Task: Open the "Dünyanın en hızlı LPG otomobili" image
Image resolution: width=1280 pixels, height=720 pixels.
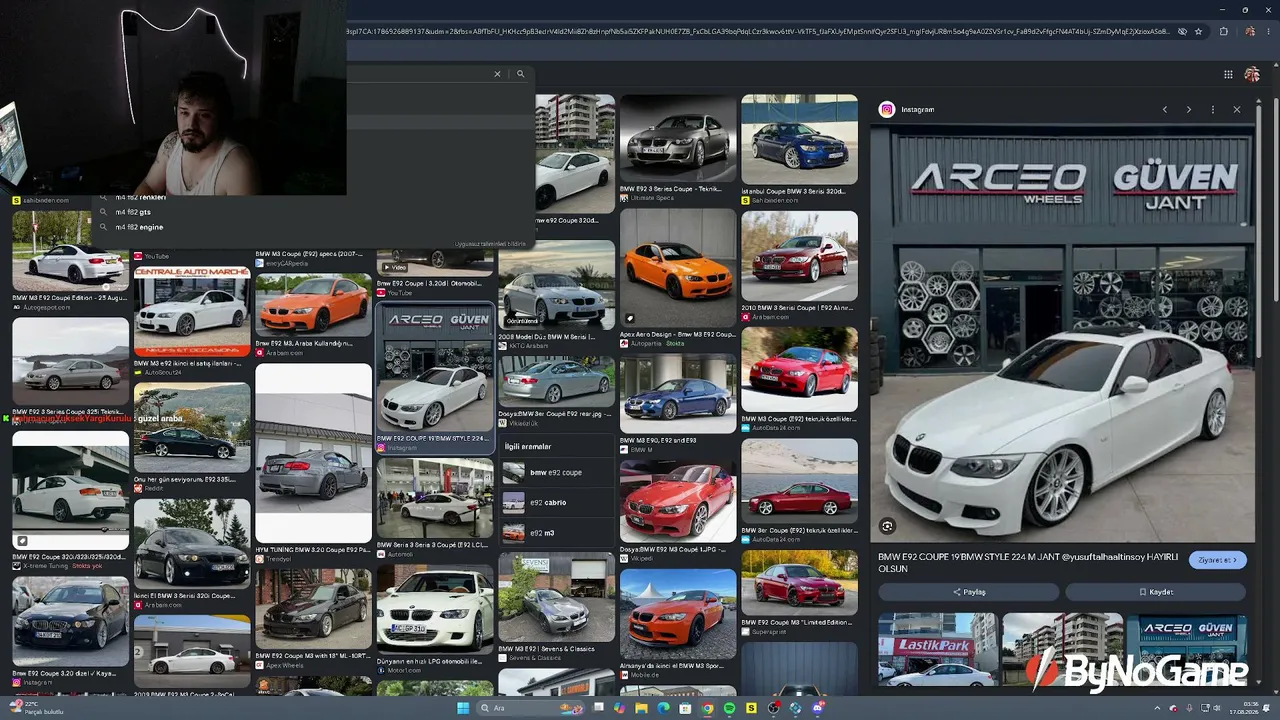Action: tap(434, 609)
